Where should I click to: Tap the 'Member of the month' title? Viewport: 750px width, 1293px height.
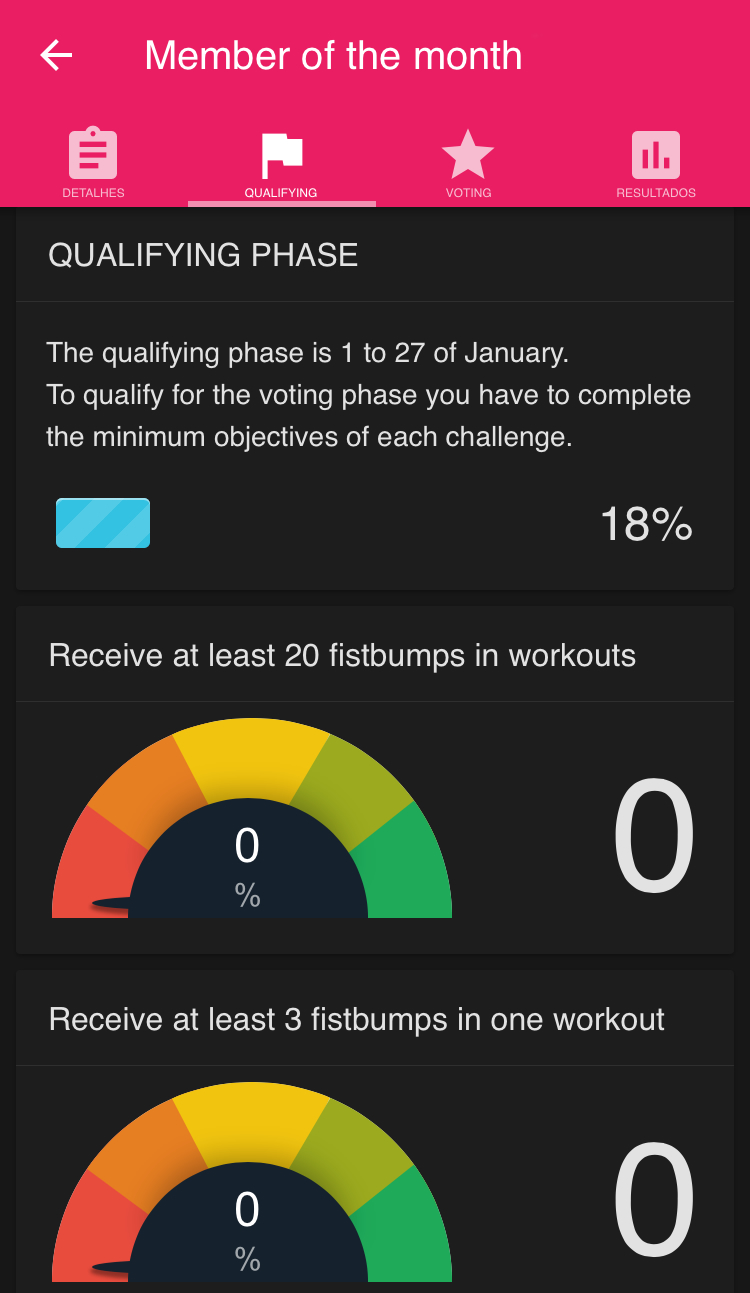click(x=333, y=56)
